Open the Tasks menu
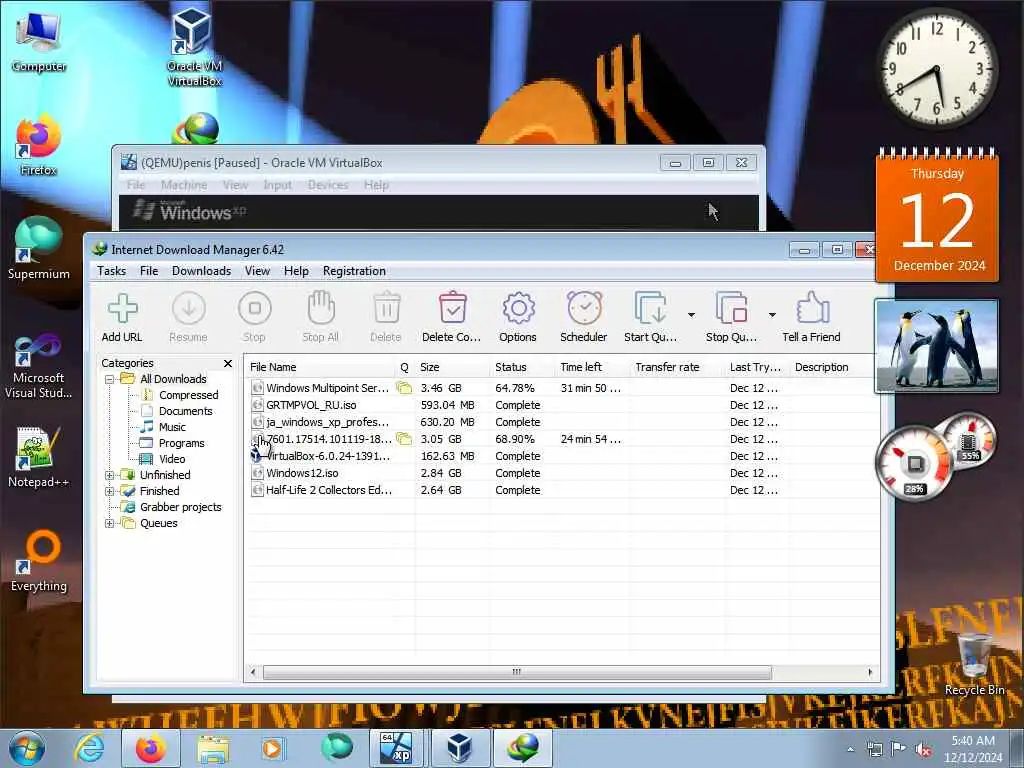 (x=112, y=271)
